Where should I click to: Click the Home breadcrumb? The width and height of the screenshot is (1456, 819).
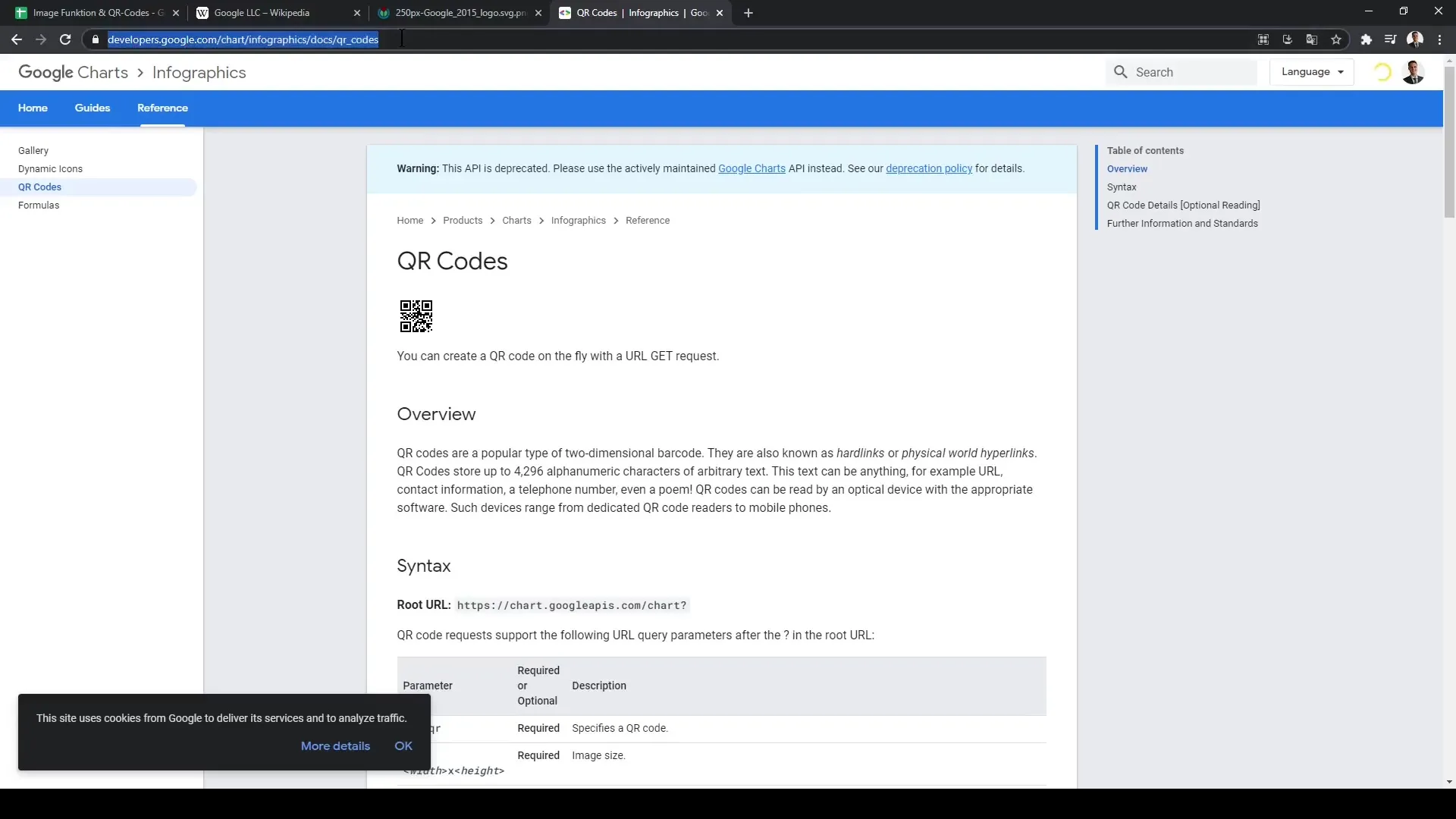pyautogui.click(x=410, y=221)
